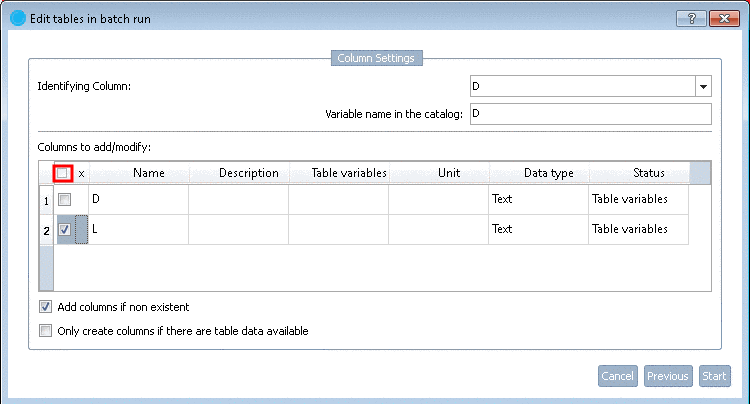Click the empty Unit cell in row L
The image size is (750, 404).
(439, 229)
